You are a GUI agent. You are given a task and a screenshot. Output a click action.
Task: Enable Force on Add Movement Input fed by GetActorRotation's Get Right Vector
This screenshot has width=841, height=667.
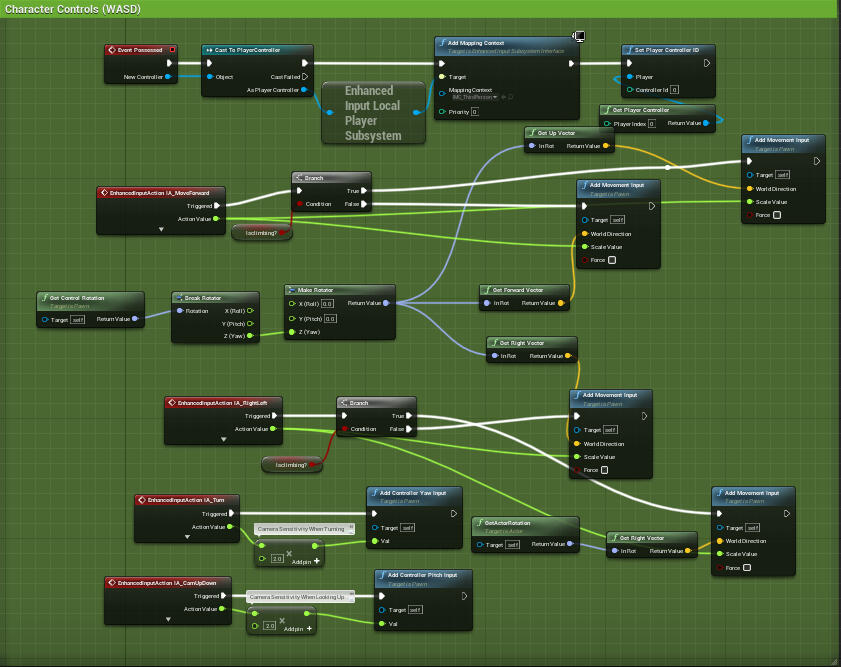pos(747,568)
